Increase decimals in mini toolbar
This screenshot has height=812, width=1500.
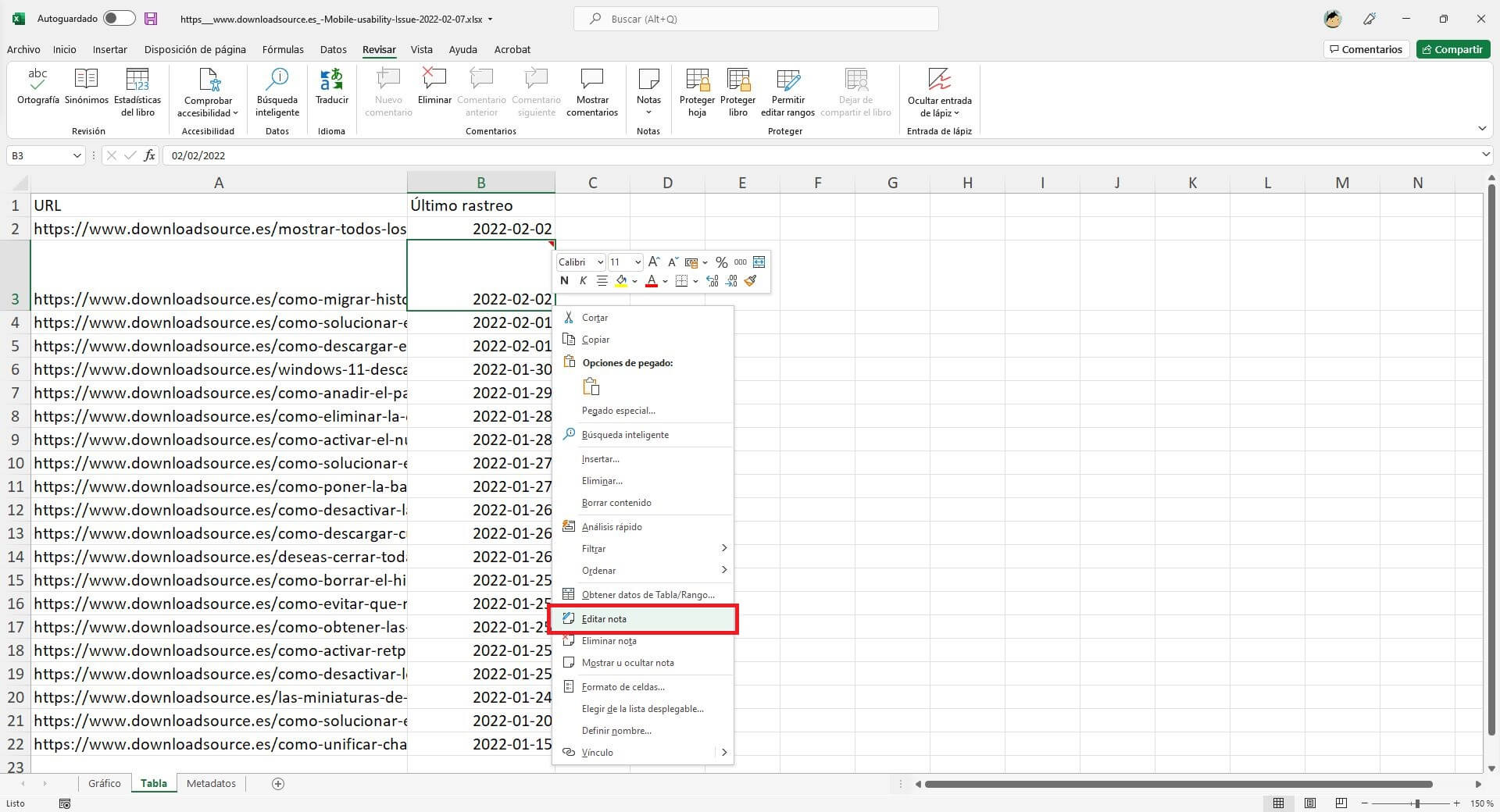click(x=712, y=281)
